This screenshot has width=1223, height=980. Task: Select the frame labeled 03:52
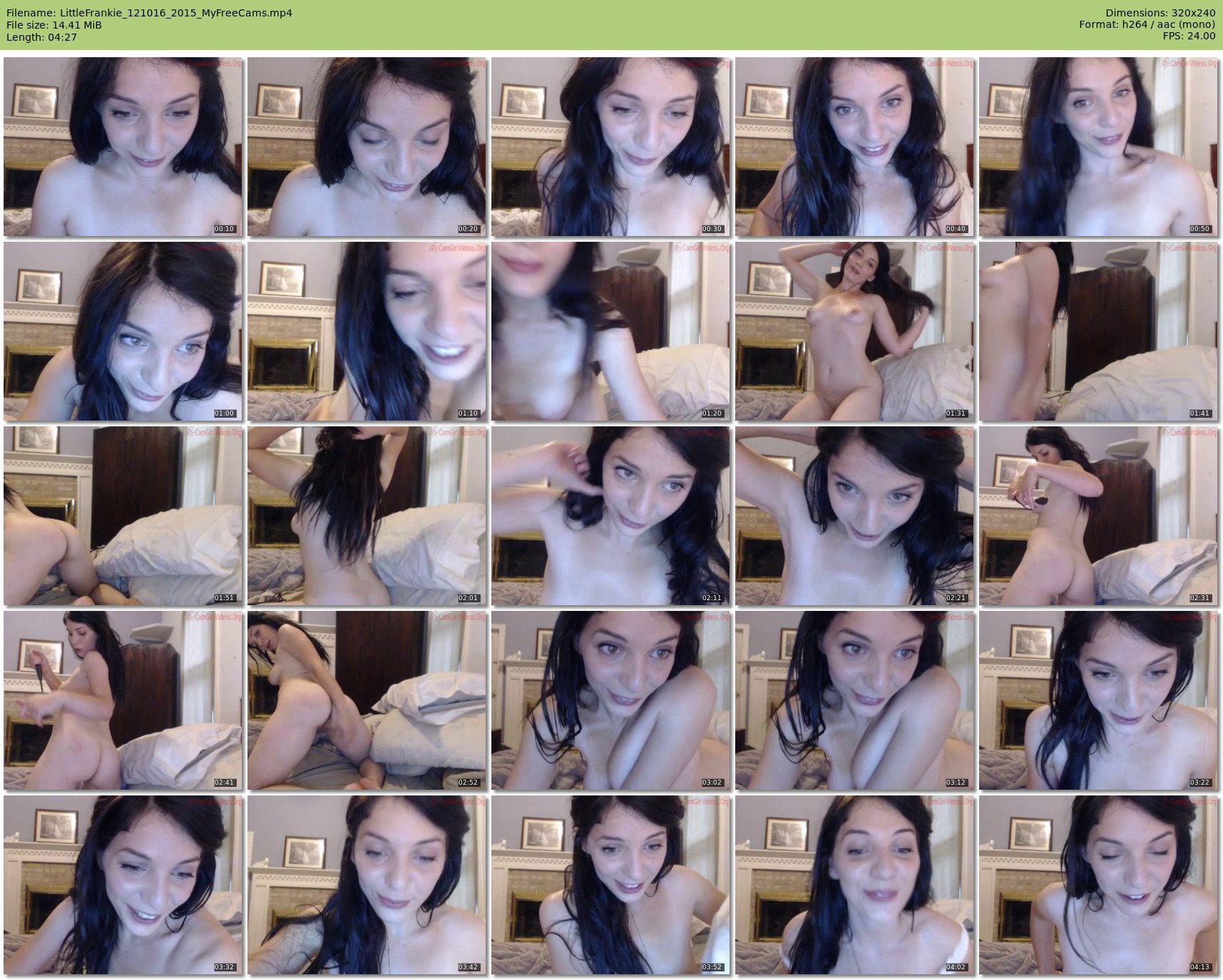[611, 885]
